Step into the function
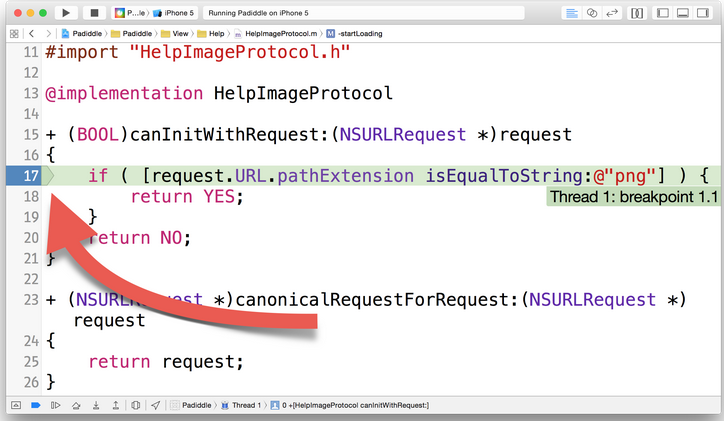Viewport: 724px width, 421px height. coord(96,405)
